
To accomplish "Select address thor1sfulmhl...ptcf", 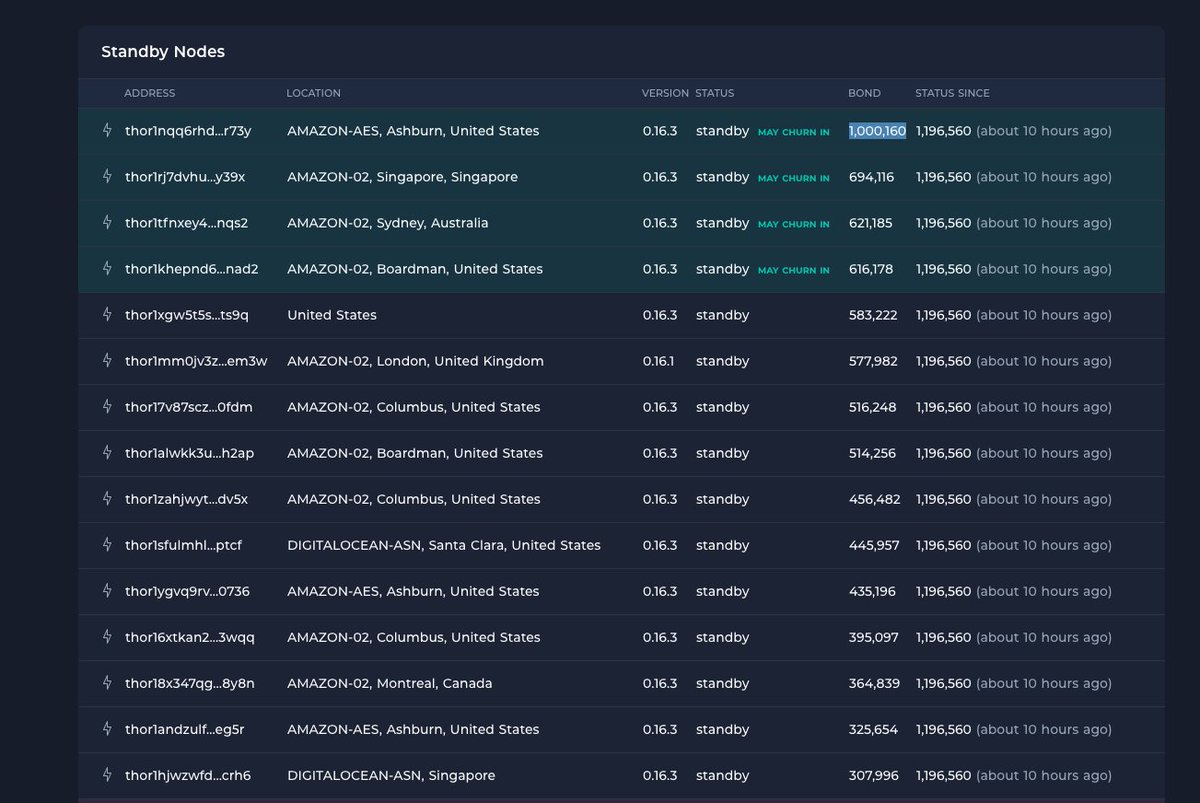I will click(183, 545).
